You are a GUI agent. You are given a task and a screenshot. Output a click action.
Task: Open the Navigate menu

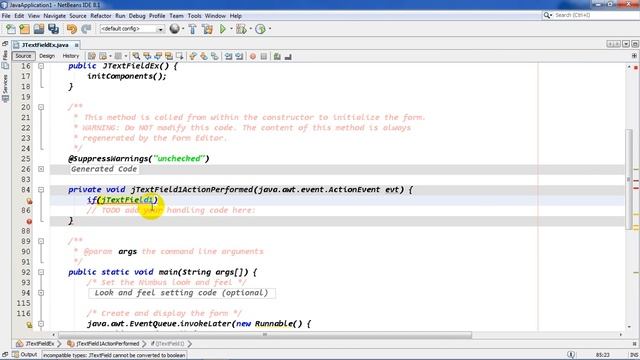[x=55, y=16]
